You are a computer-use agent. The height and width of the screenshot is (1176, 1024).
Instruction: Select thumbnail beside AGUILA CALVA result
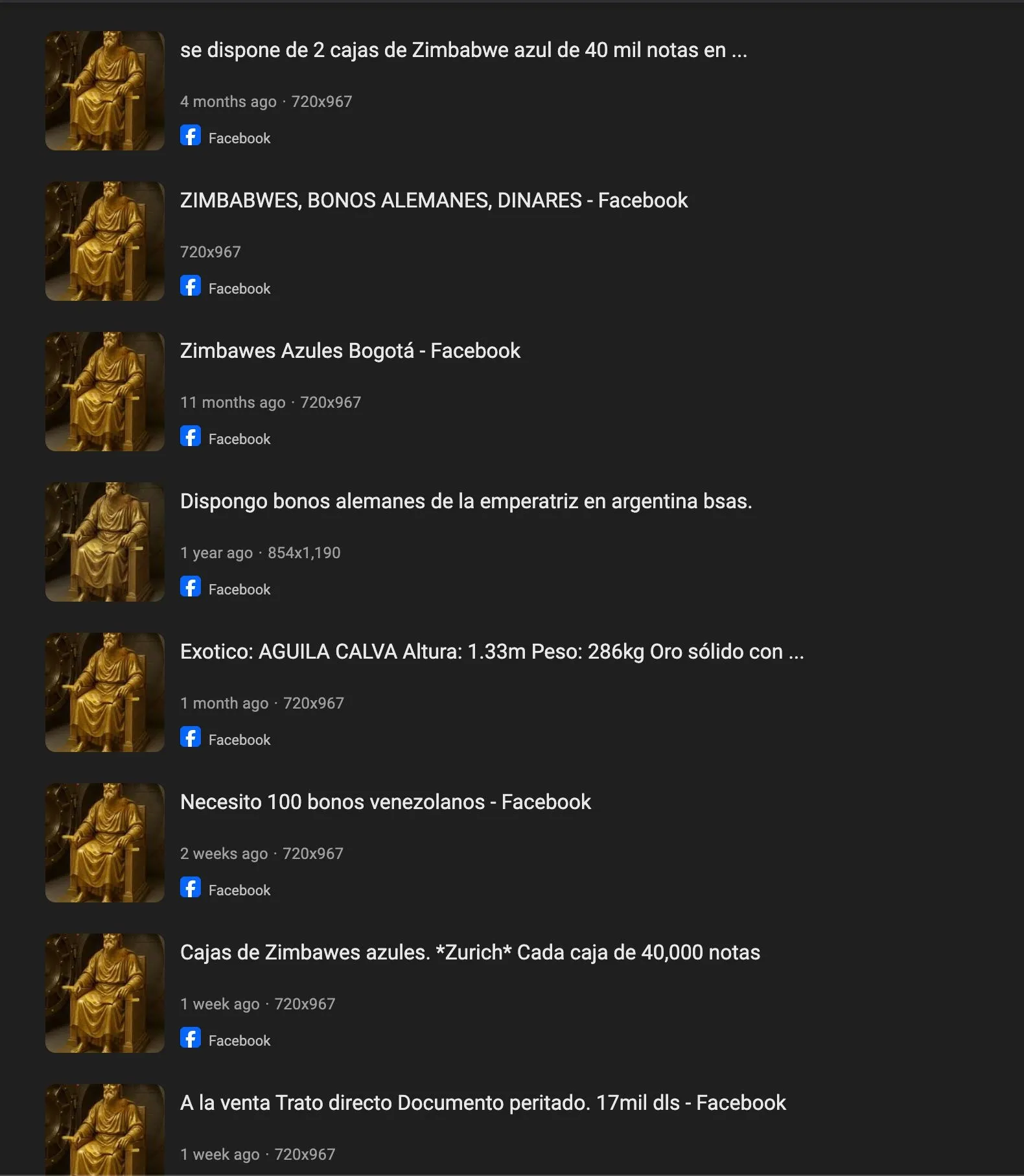(105, 692)
